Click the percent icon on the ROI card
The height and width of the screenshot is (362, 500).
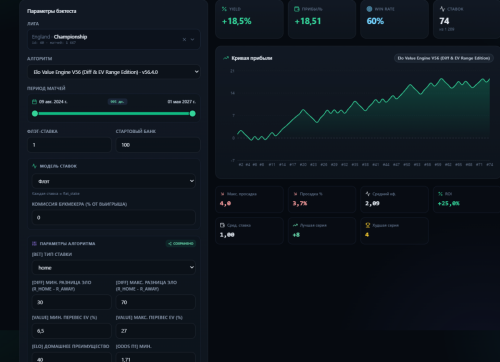[440, 194]
